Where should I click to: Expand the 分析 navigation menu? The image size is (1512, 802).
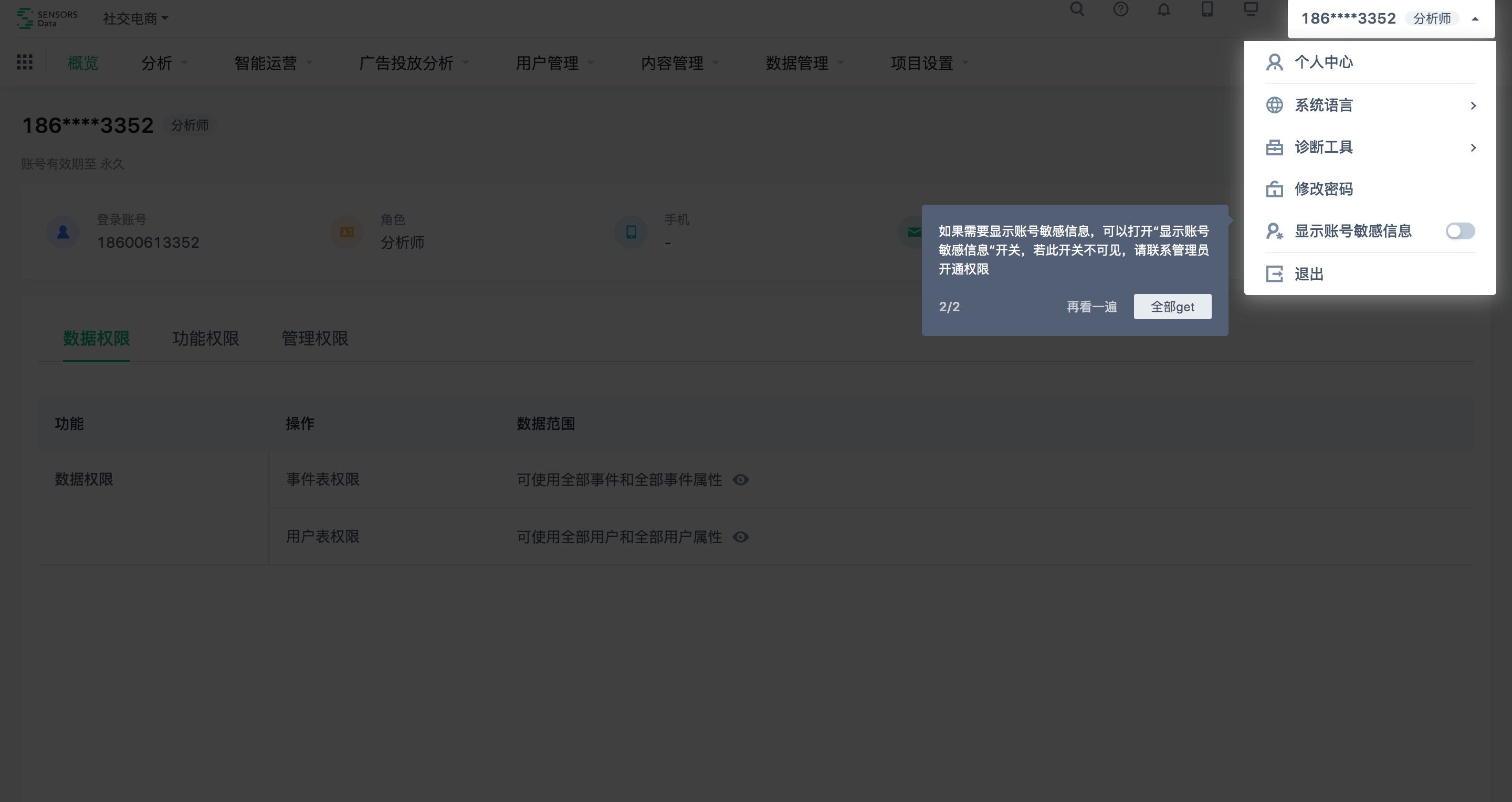click(164, 63)
